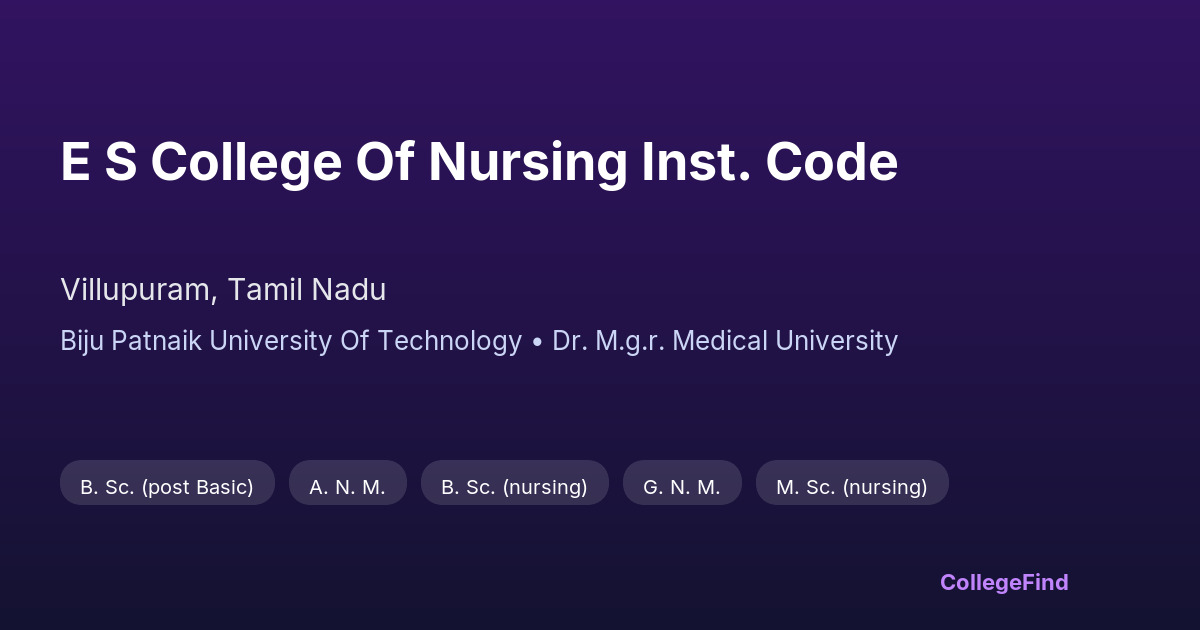Select the B. Sc. (post Basic) chip

[x=167, y=487]
